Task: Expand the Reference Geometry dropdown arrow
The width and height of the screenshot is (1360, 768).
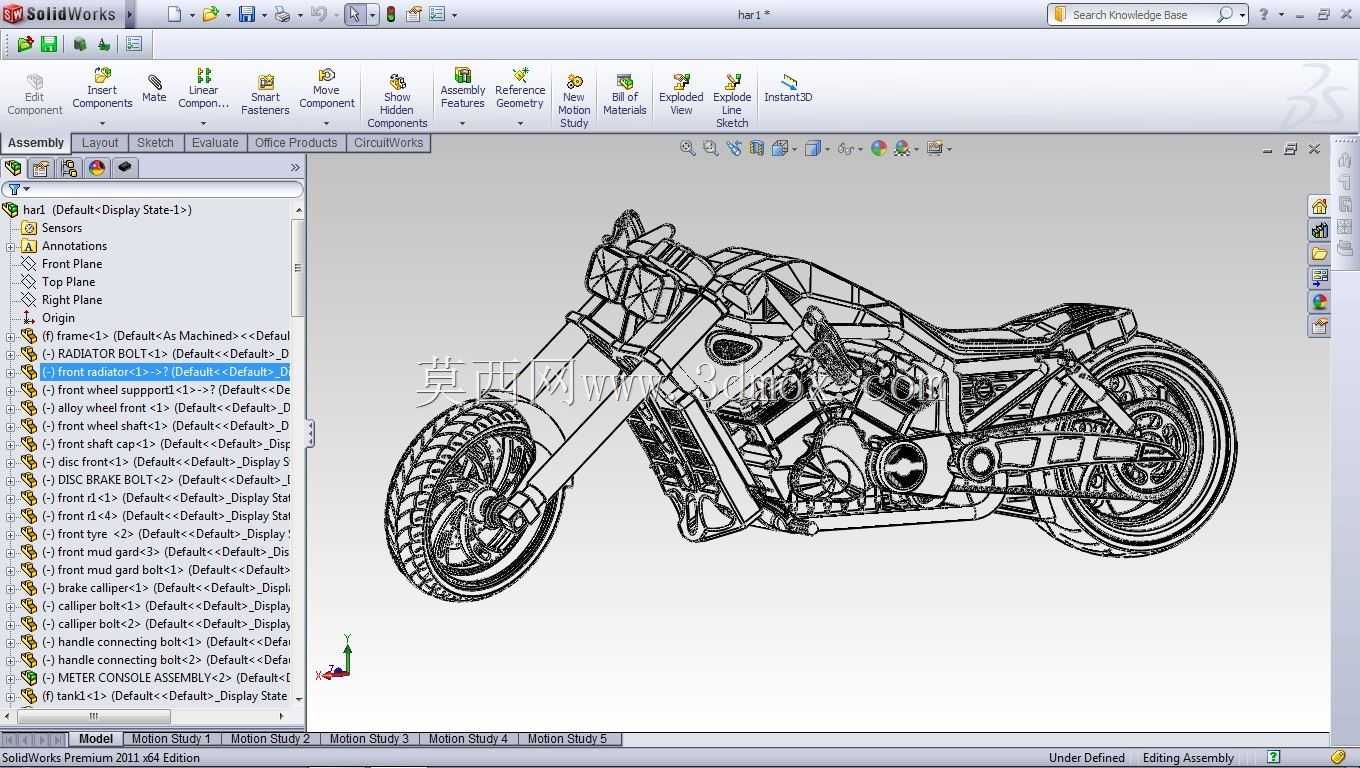Action: tap(520, 124)
